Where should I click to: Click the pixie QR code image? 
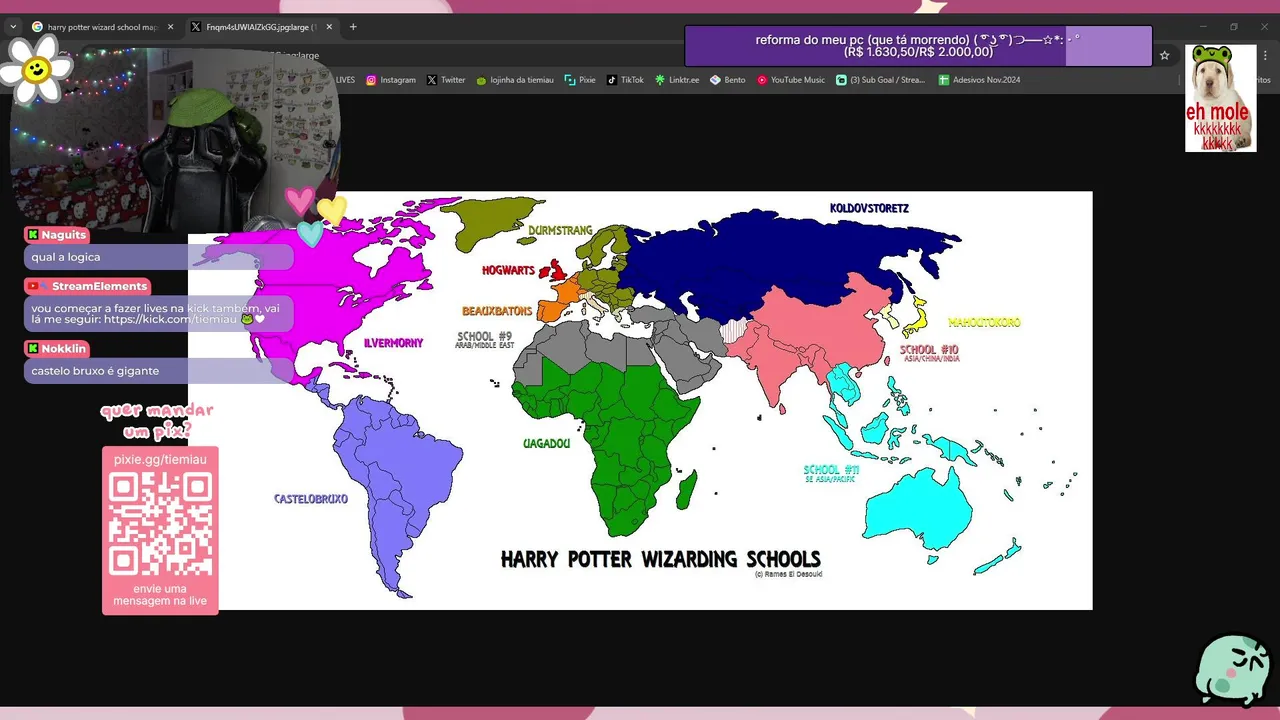160,523
